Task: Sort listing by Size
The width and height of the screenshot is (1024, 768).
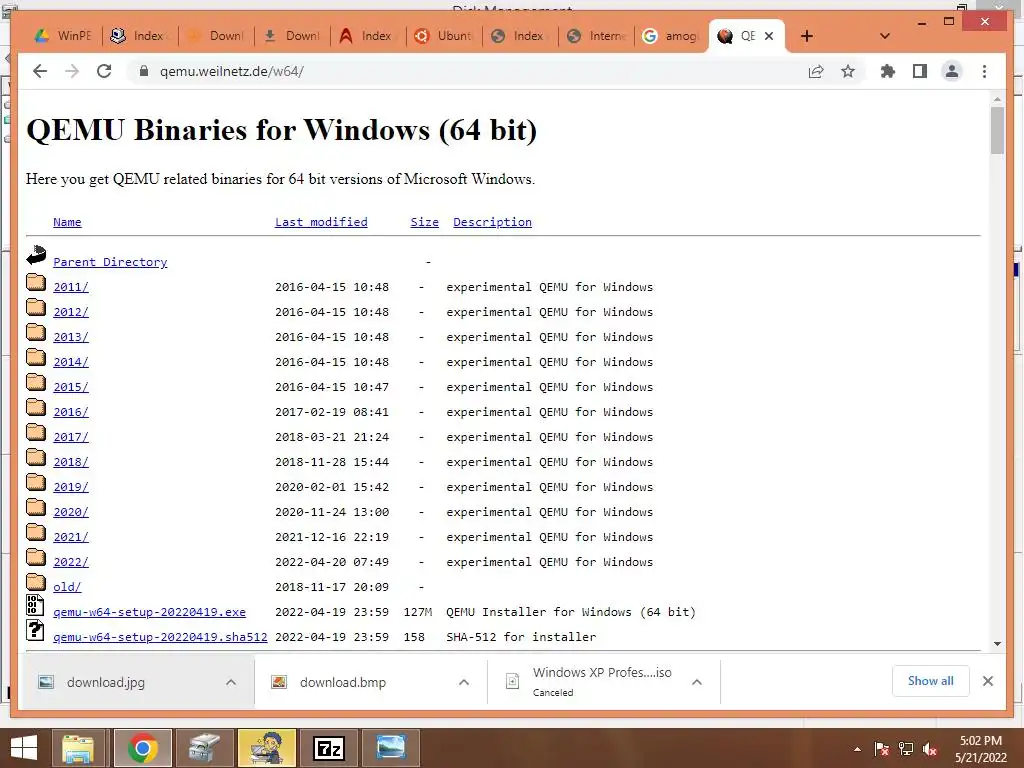Action: click(x=424, y=222)
